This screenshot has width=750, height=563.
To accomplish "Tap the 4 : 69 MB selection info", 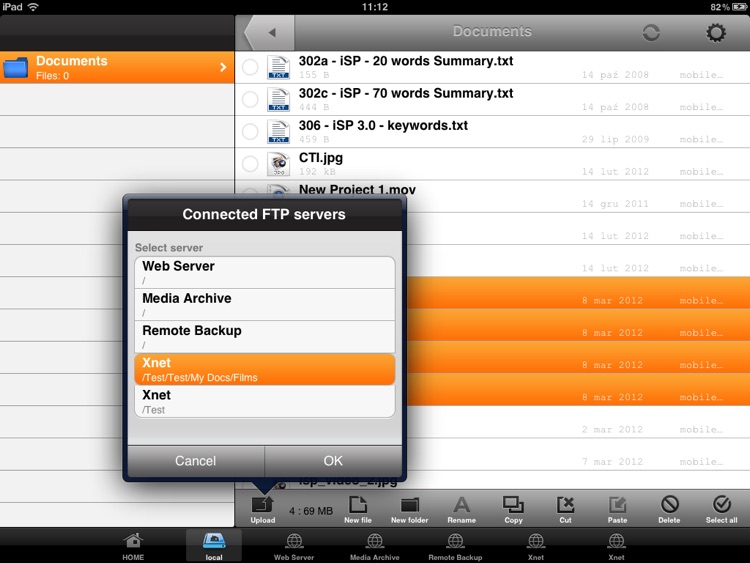I will [311, 511].
